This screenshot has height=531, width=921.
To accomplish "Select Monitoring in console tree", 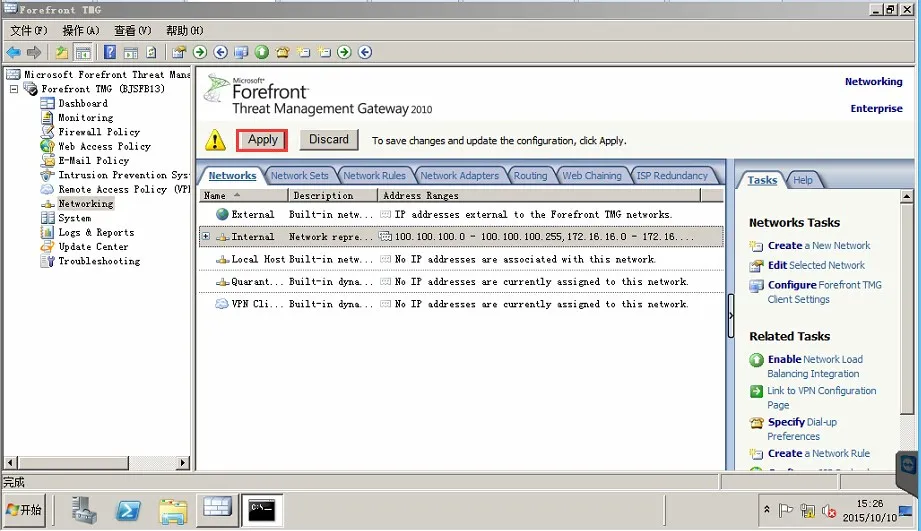I will pyautogui.click(x=86, y=117).
